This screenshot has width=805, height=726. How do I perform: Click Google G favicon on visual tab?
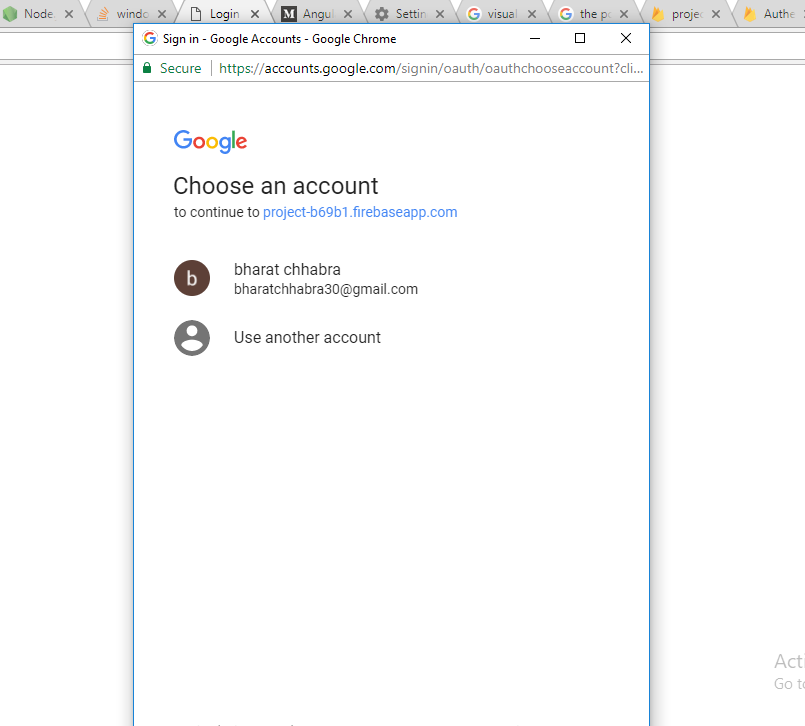click(x=474, y=14)
